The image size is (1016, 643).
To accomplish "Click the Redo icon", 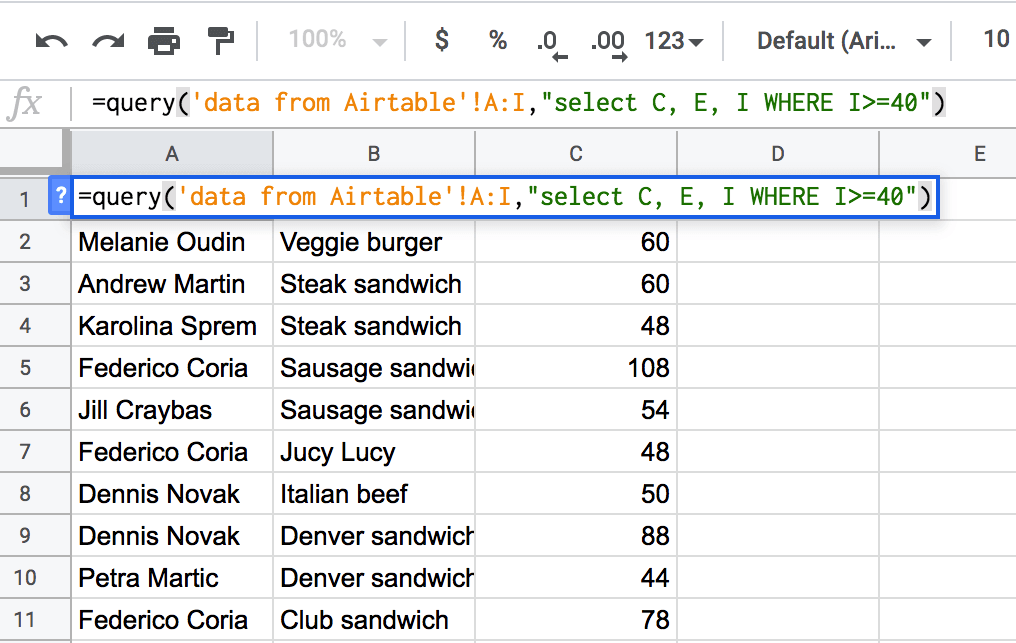I will [107, 40].
